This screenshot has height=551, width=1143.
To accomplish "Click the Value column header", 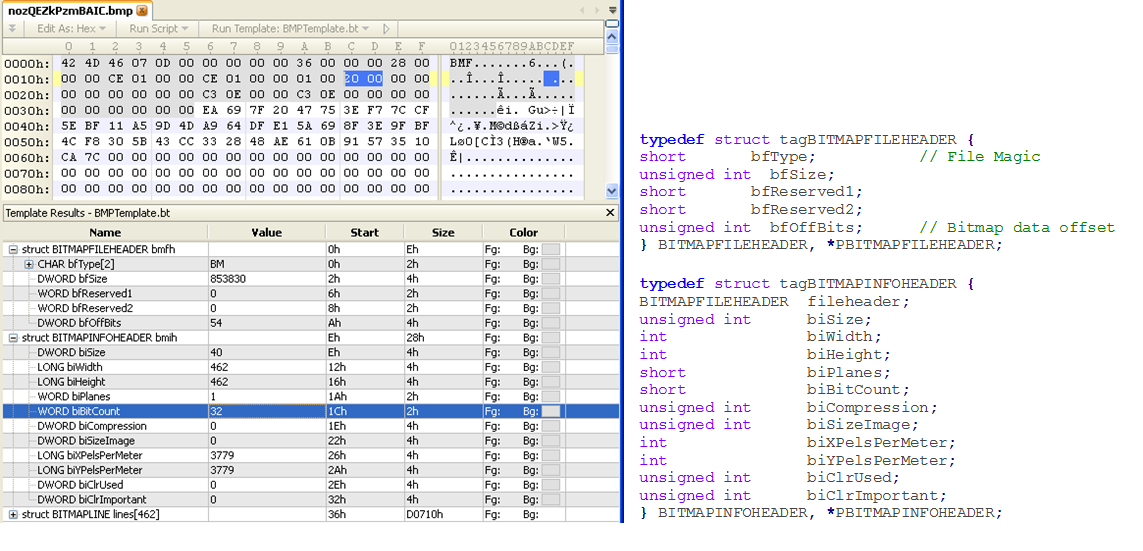I will coord(266,232).
